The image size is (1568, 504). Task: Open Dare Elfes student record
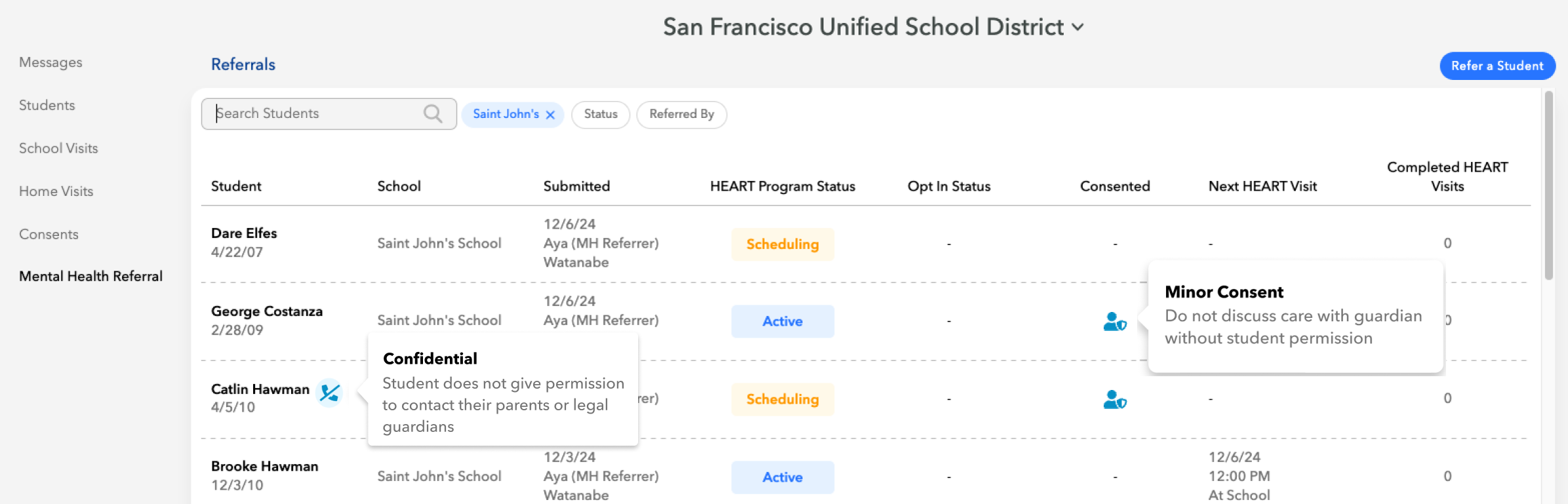tap(244, 233)
